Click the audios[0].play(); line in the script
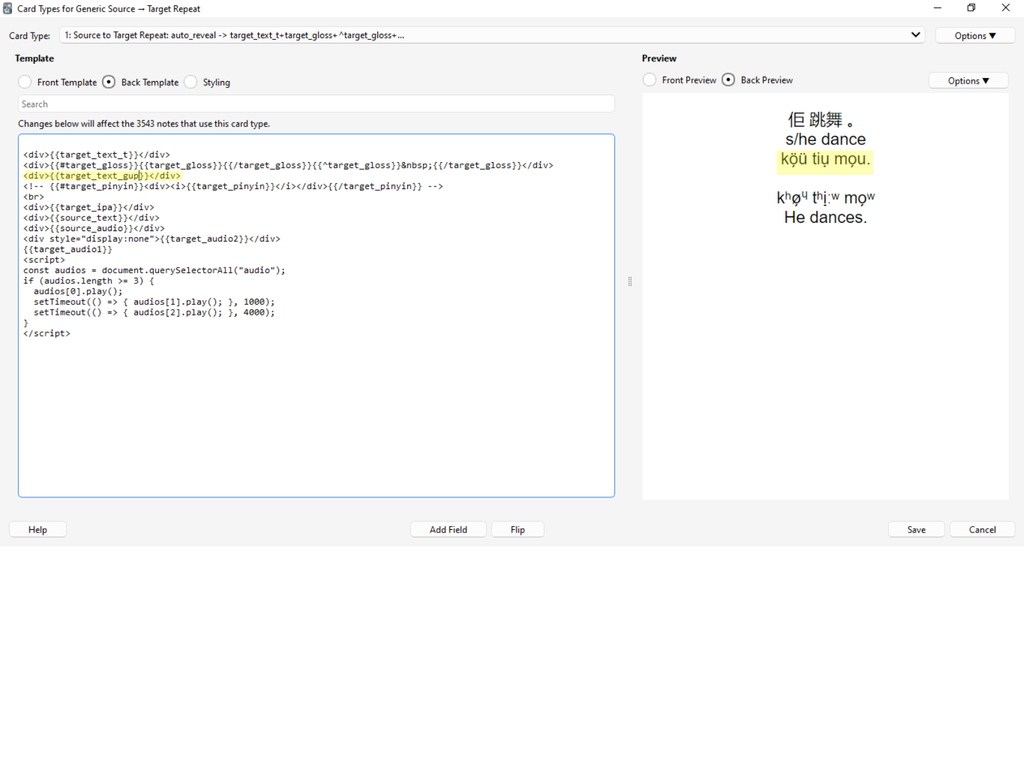The image size is (1024, 768). tap(78, 291)
